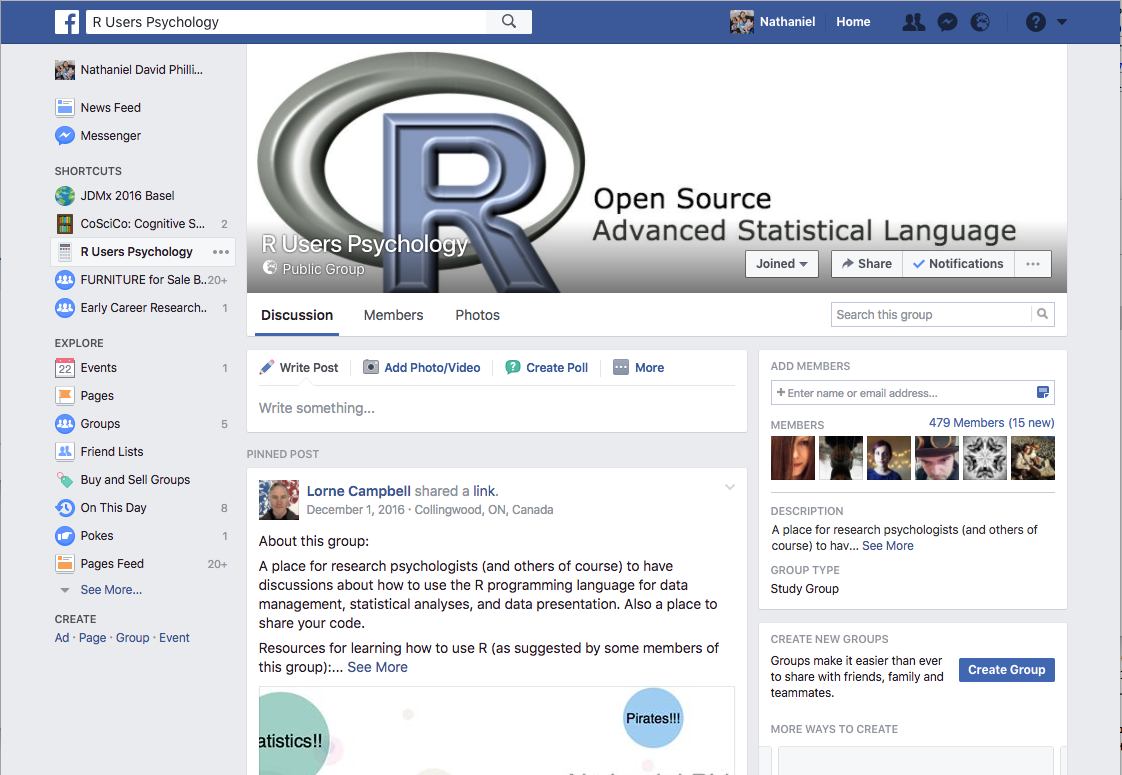Click the Group link under Create
This screenshot has width=1122, height=775.
click(132, 638)
